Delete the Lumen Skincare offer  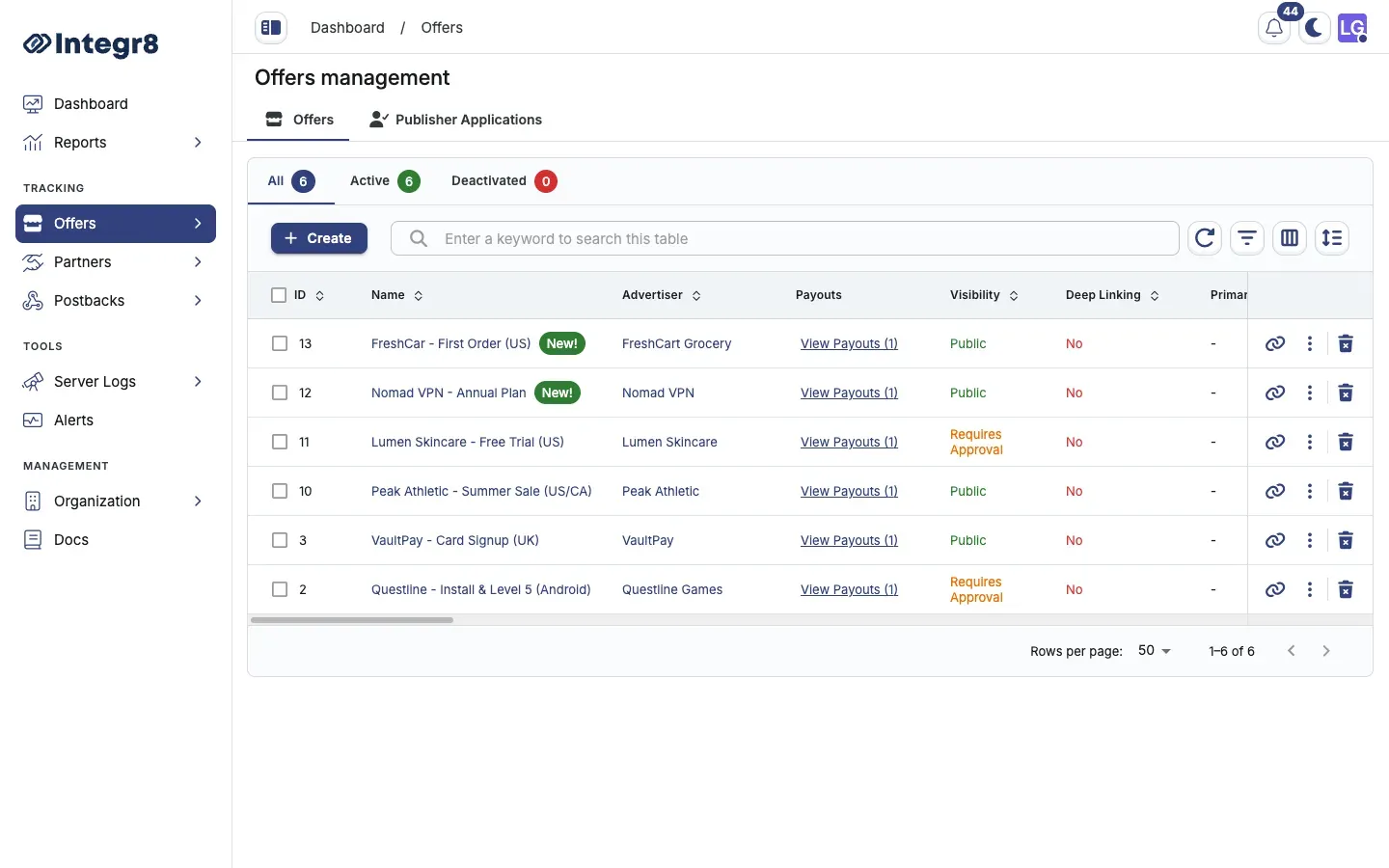click(1346, 442)
